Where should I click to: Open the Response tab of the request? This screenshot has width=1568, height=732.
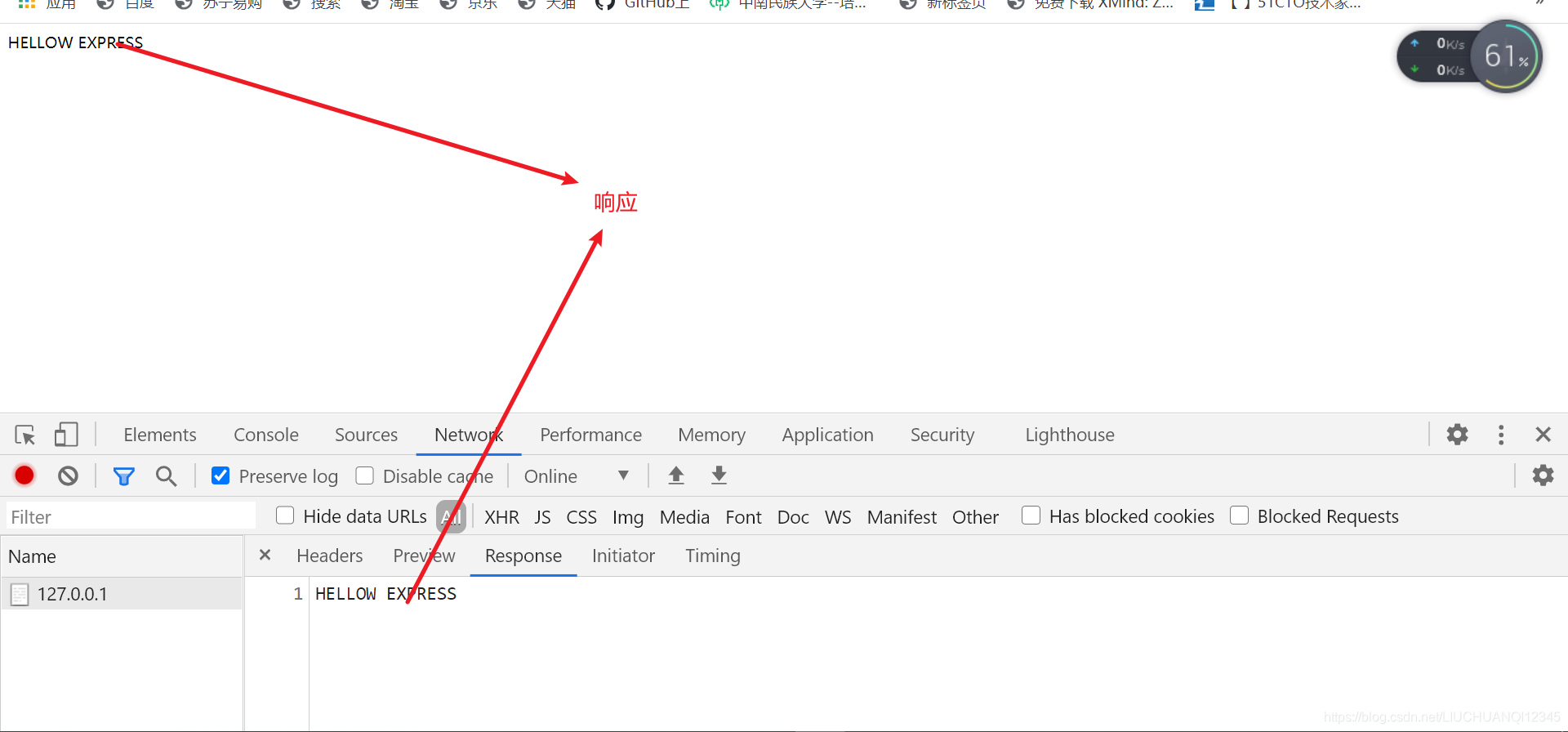coord(523,556)
